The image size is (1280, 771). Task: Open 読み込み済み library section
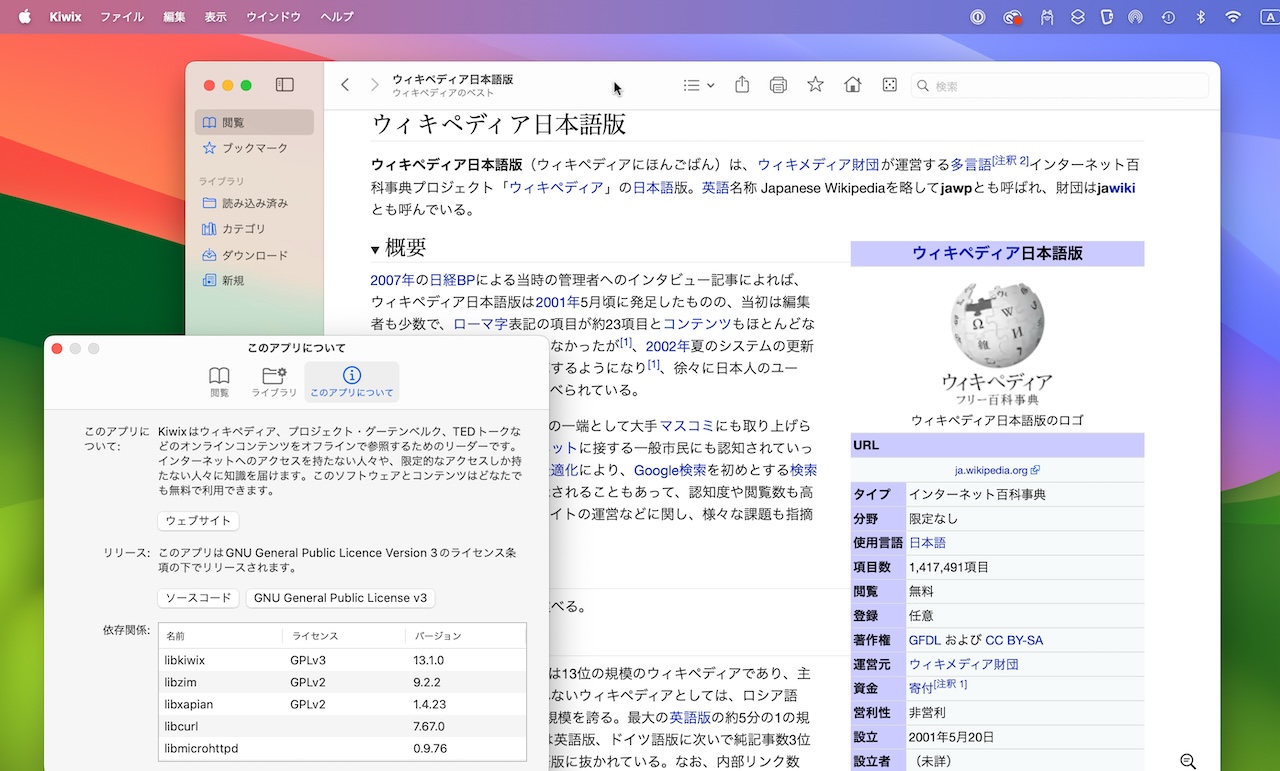click(254, 203)
